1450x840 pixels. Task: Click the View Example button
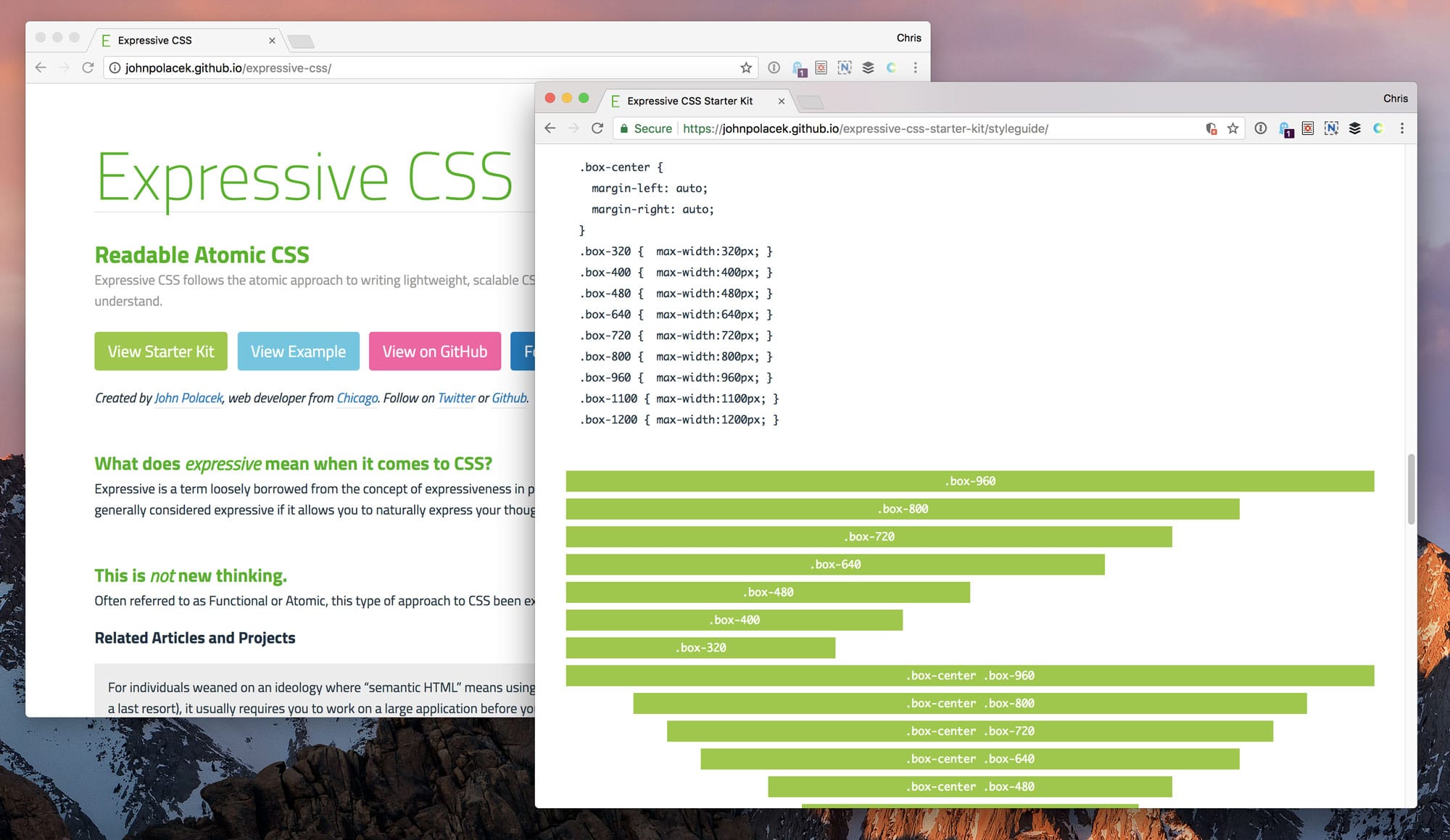(x=298, y=352)
